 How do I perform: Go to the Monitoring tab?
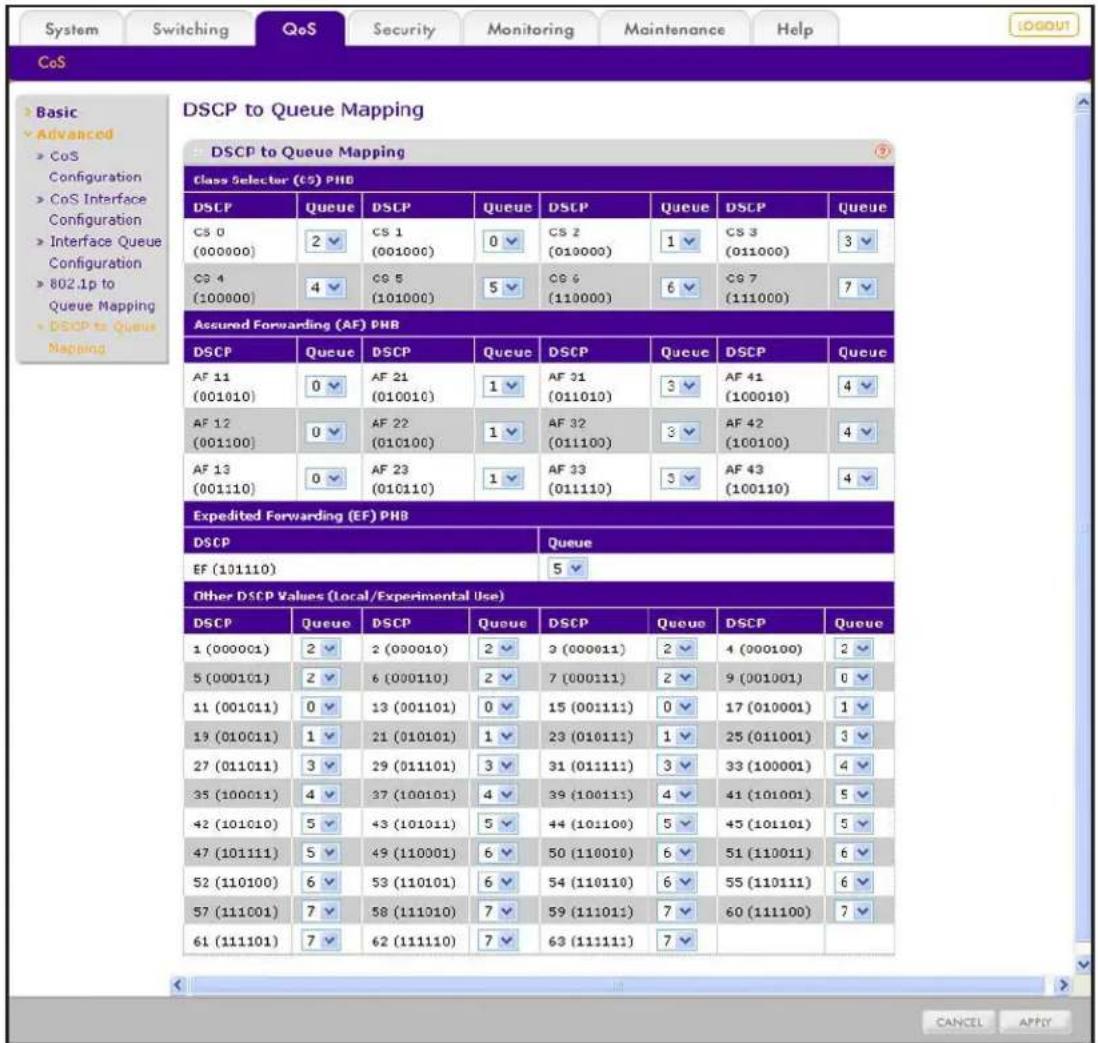coord(530,29)
